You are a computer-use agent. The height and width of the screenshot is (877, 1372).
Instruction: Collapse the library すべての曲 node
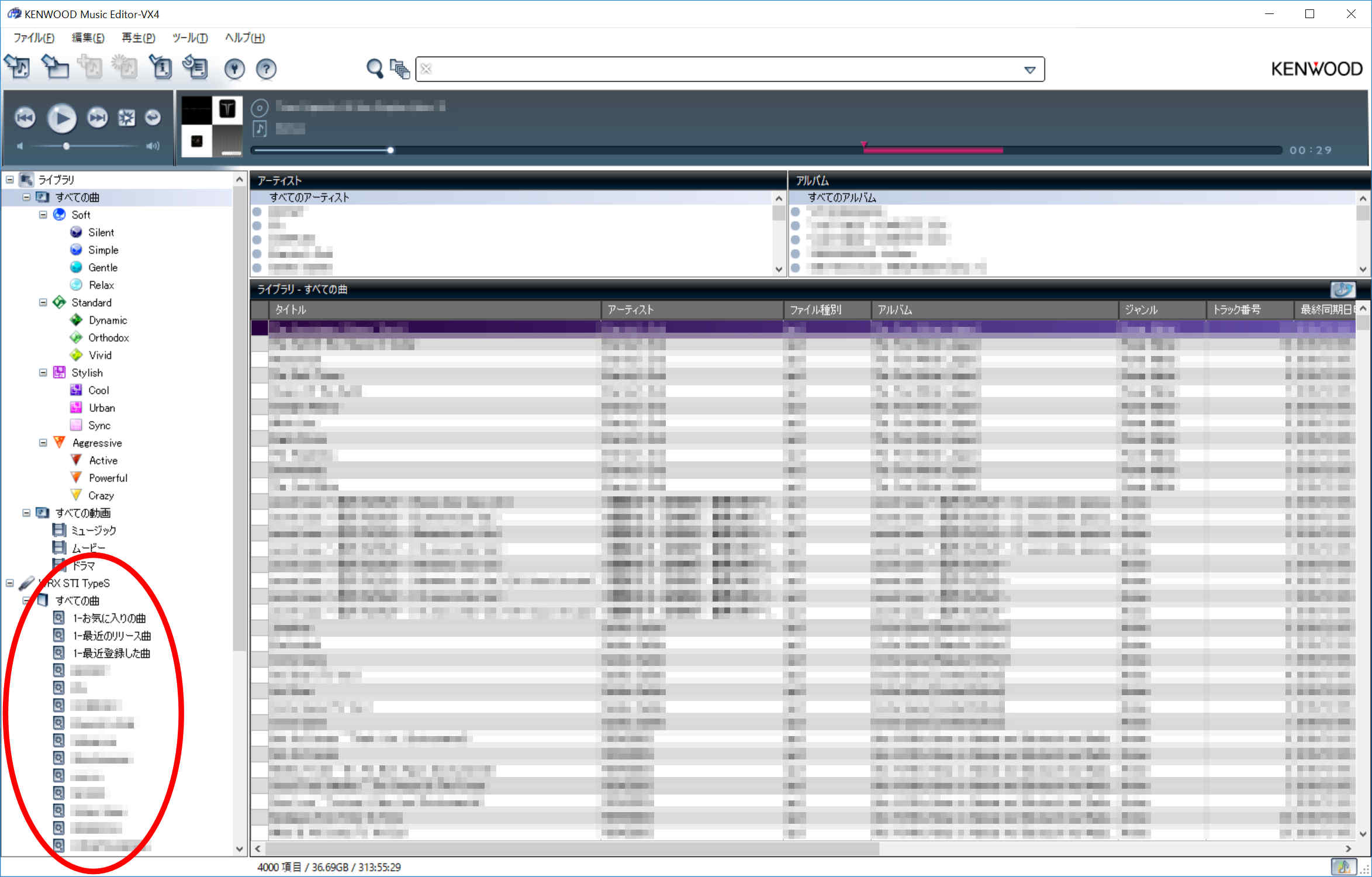point(26,198)
